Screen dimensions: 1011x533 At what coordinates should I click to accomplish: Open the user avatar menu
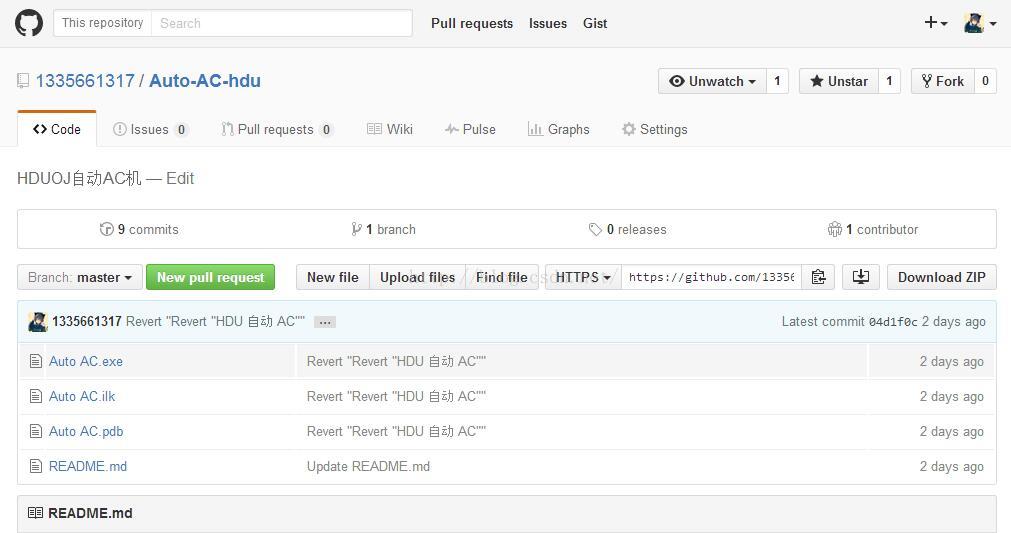(x=980, y=23)
